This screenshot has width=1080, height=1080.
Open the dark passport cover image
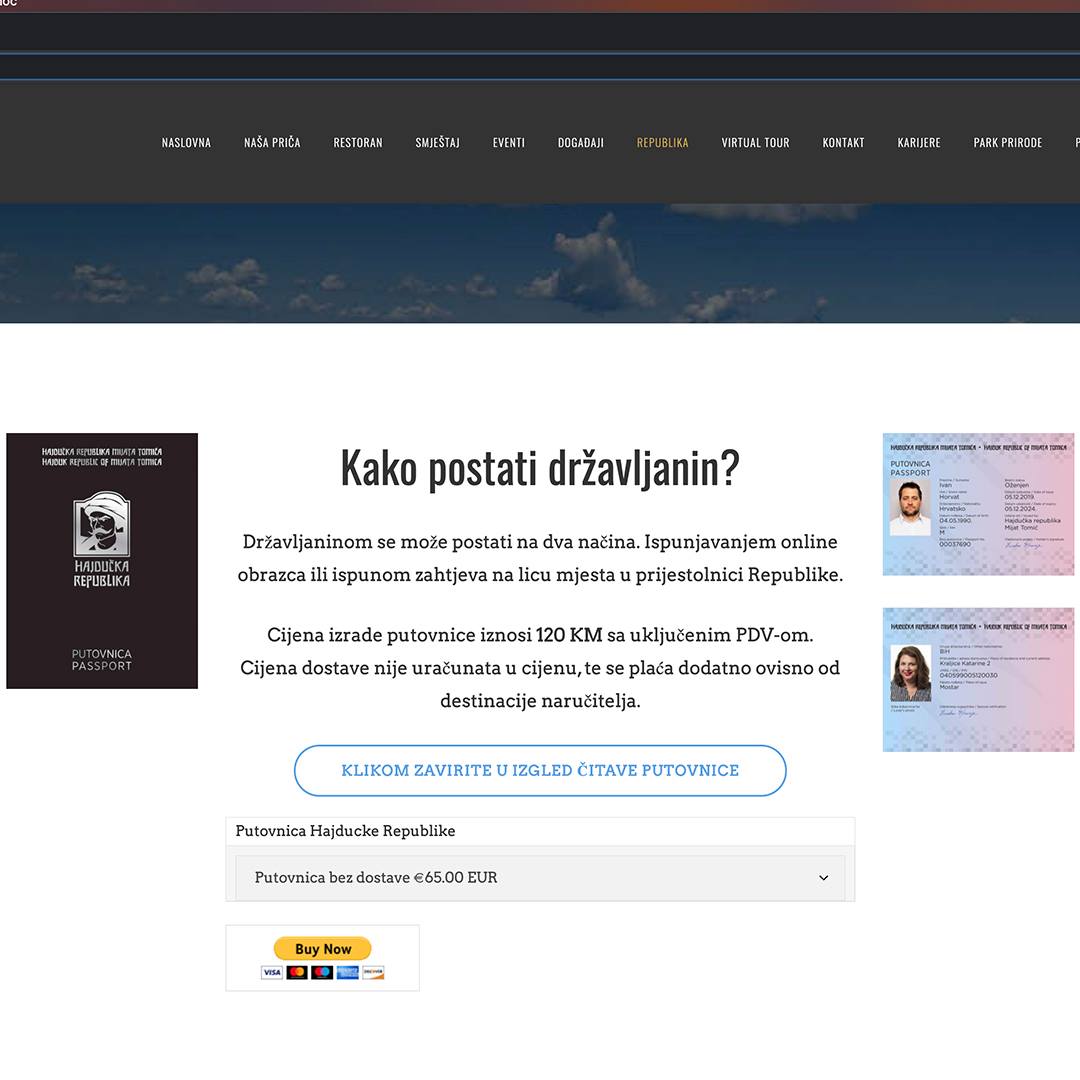click(102, 561)
